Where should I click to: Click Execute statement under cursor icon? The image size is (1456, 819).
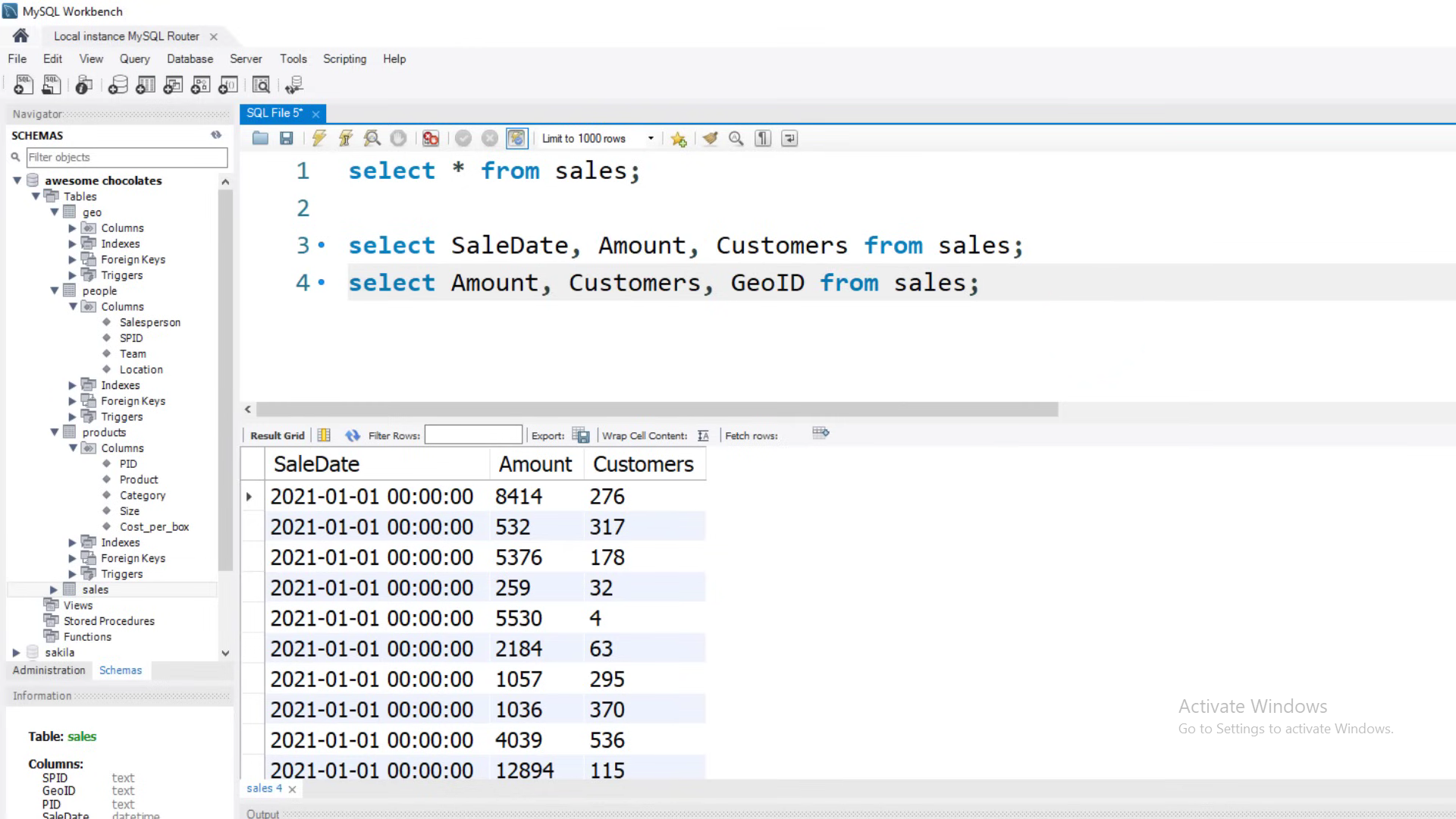coord(346,138)
